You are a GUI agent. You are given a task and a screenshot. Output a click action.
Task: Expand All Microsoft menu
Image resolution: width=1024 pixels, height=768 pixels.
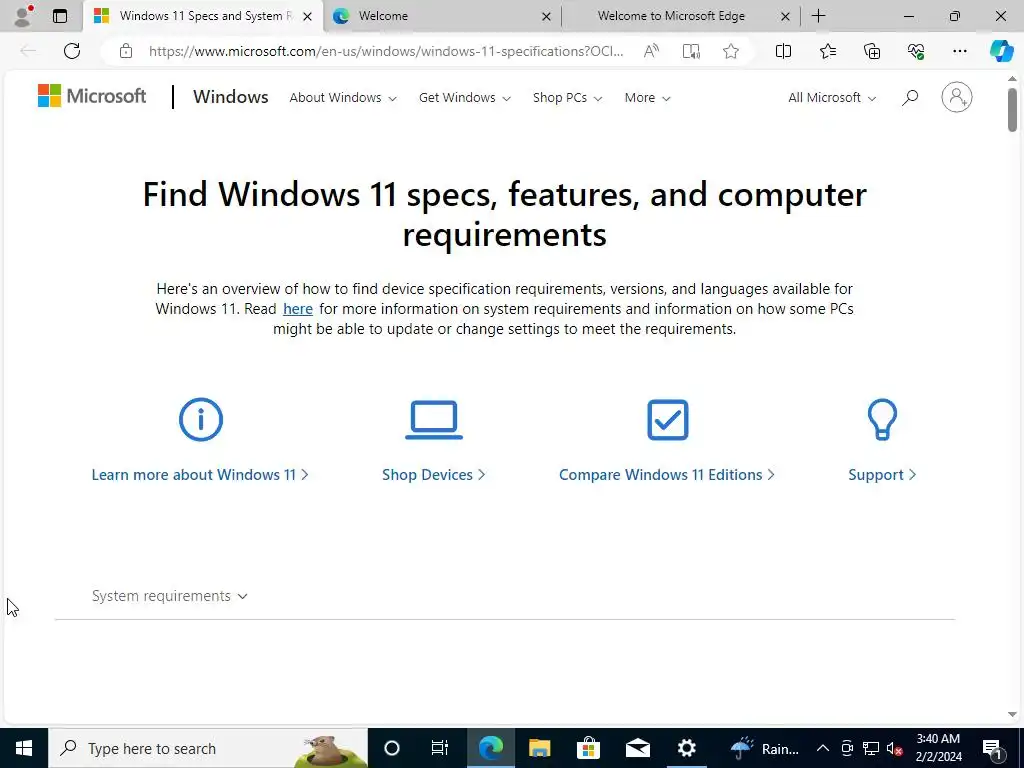click(832, 98)
